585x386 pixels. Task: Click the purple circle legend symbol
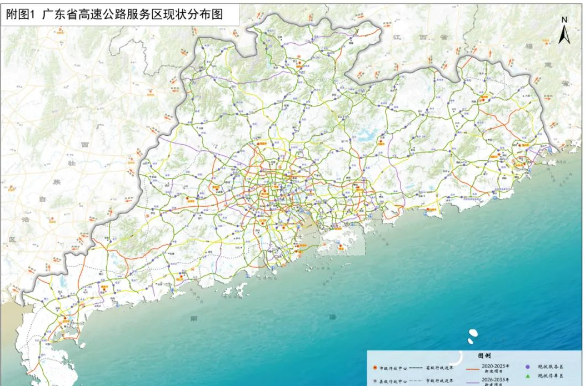[x=528, y=367]
